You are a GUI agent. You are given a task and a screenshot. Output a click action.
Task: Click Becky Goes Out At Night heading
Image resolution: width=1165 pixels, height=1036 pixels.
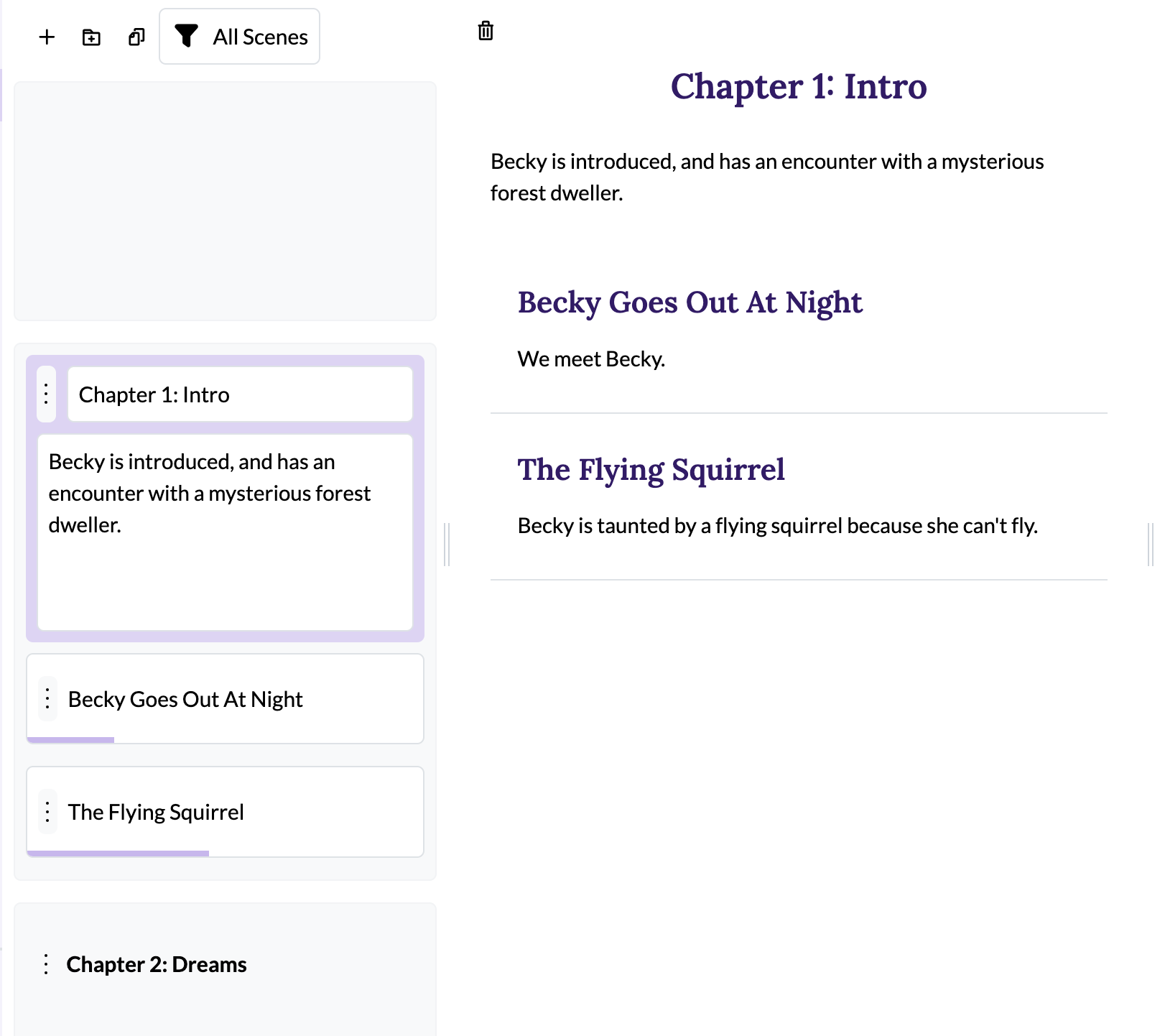690,302
